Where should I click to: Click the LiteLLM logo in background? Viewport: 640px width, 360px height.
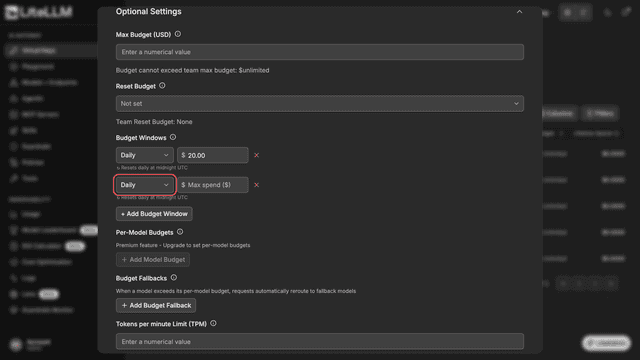coord(39,12)
